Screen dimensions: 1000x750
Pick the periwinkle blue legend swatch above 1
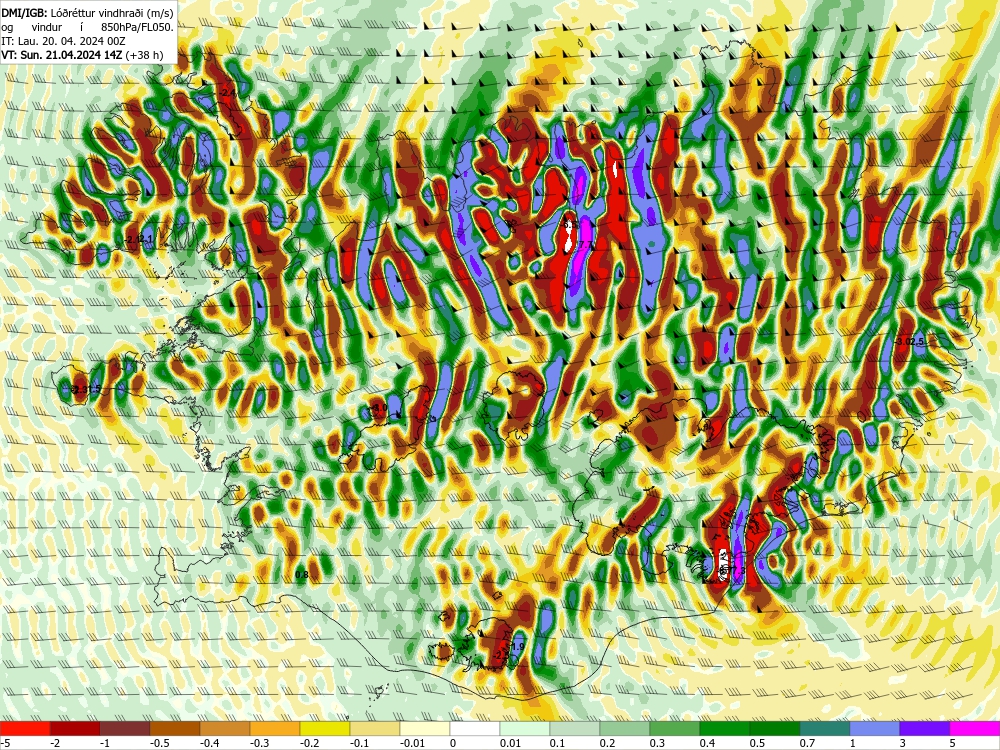tap(875, 729)
